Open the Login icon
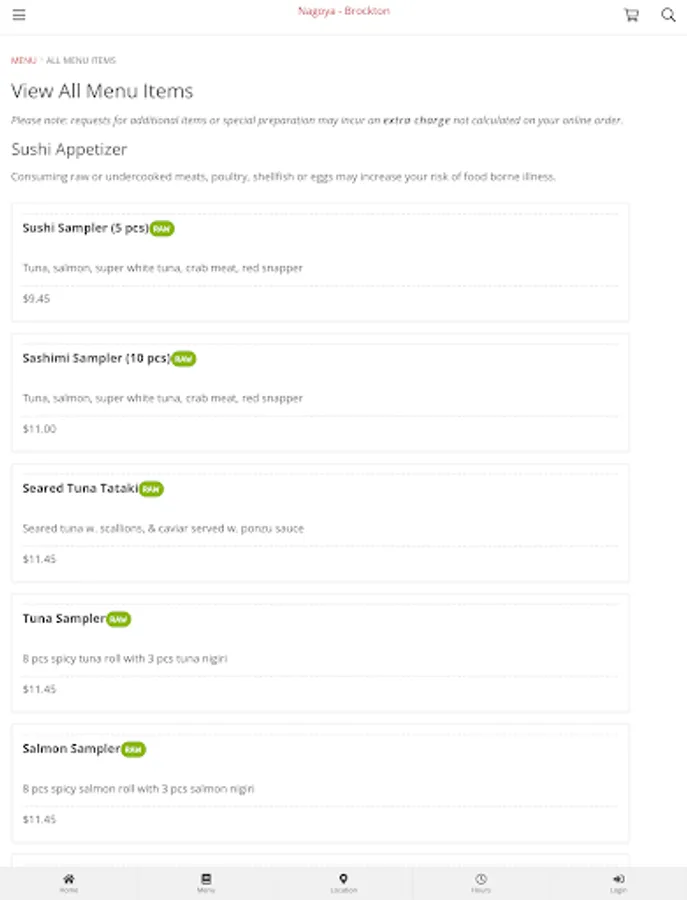 [618, 882]
